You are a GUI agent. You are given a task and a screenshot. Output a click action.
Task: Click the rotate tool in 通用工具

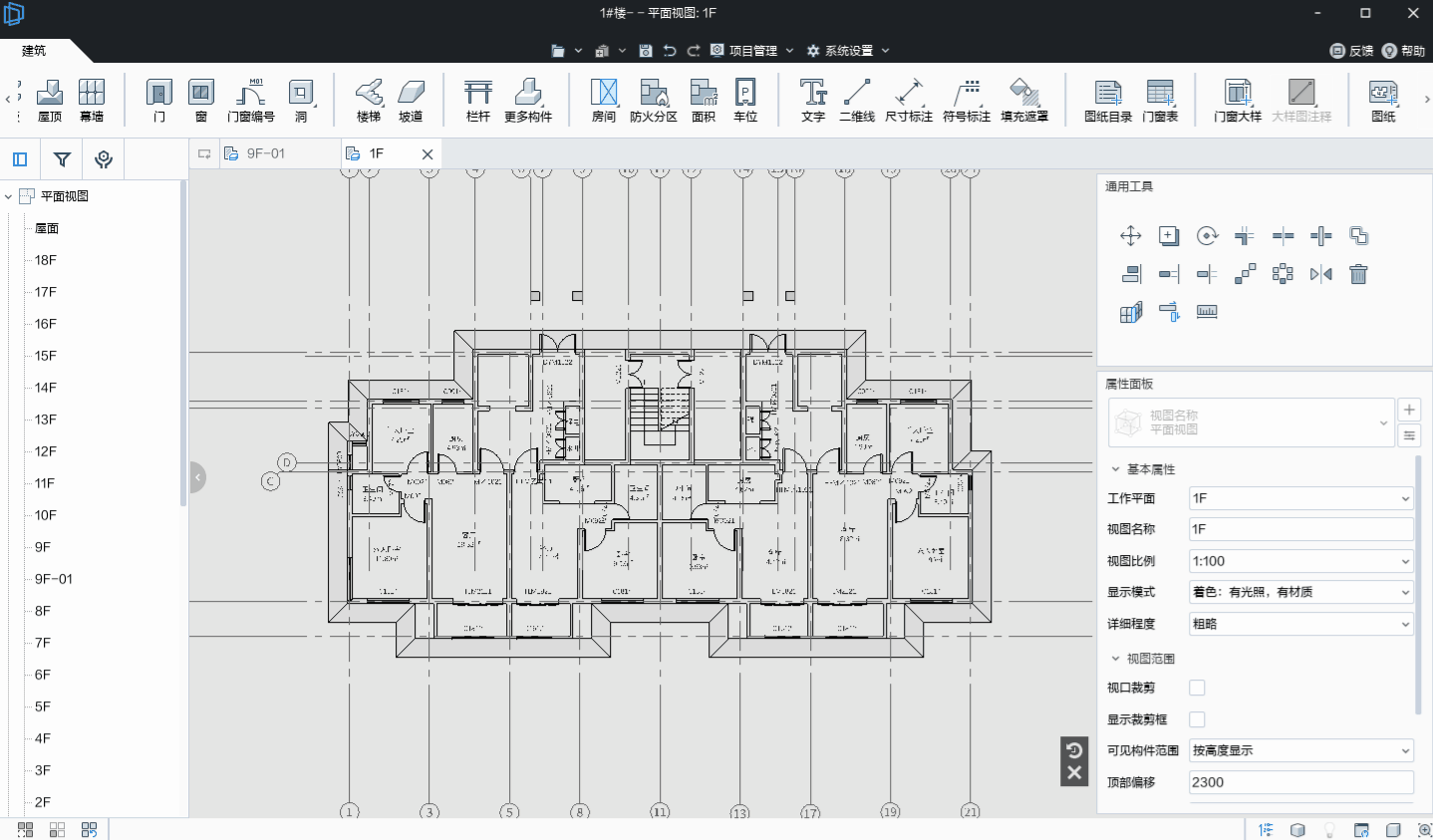point(1207,236)
